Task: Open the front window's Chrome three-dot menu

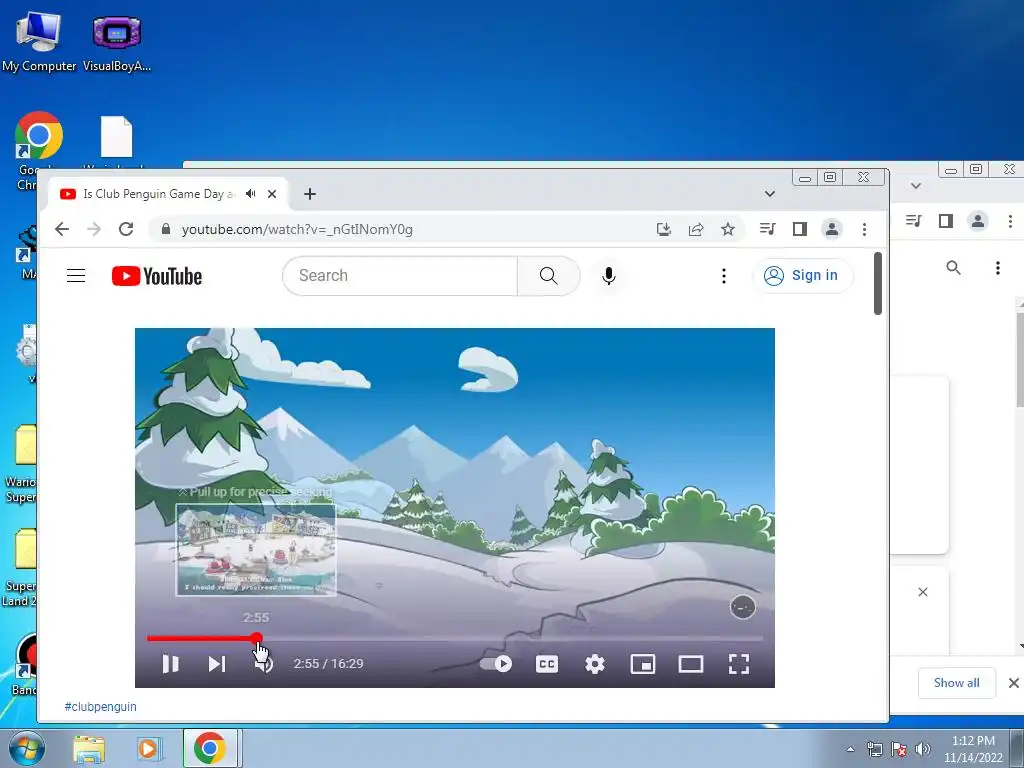Action: point(865,229)
